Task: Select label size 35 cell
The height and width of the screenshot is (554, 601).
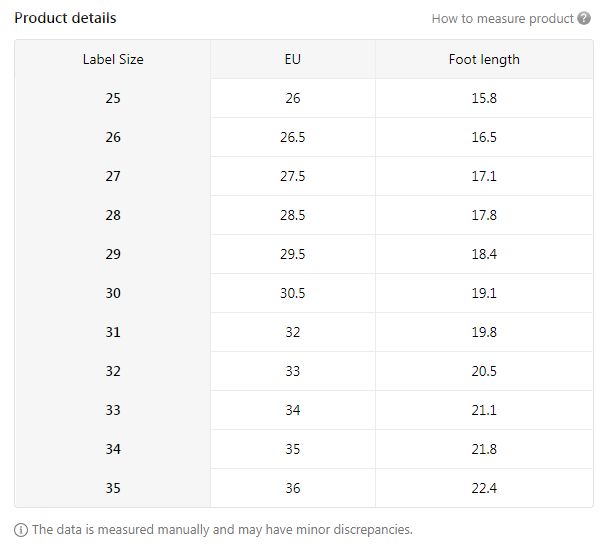Action: click(x=113, y=488)
